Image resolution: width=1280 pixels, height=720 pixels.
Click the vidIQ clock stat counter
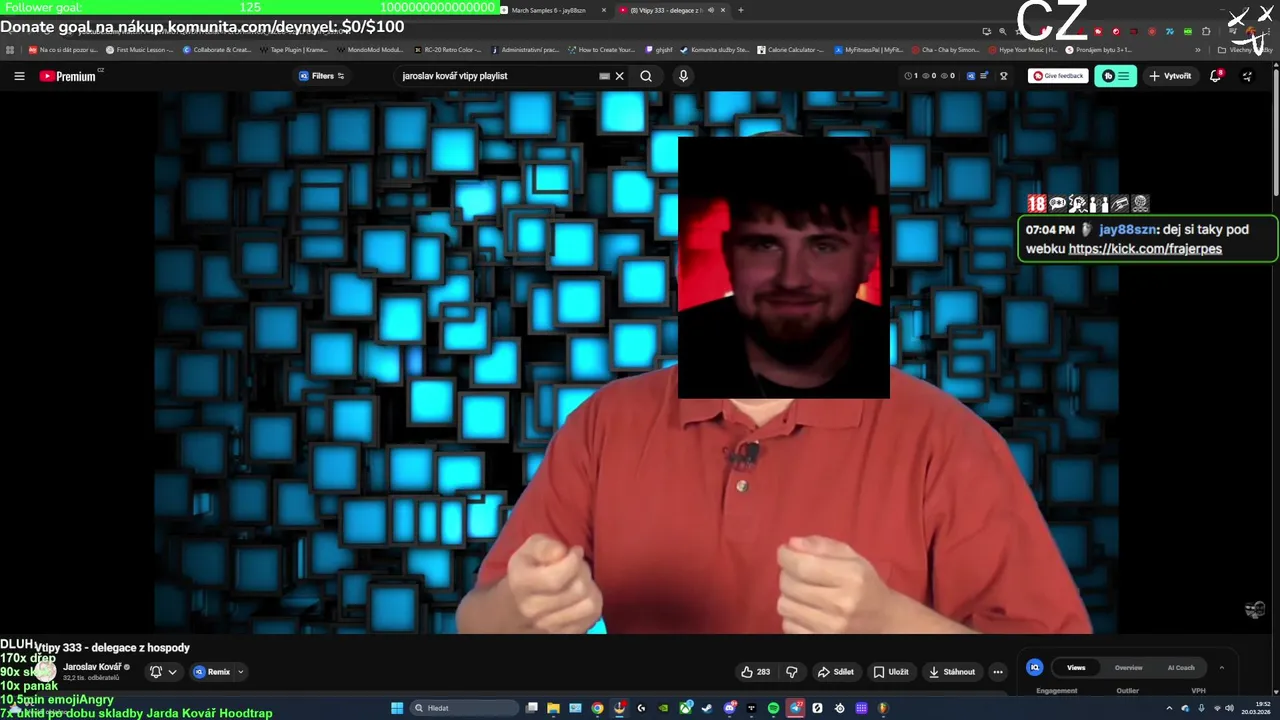pyautogui.click(x=911, y=76)
